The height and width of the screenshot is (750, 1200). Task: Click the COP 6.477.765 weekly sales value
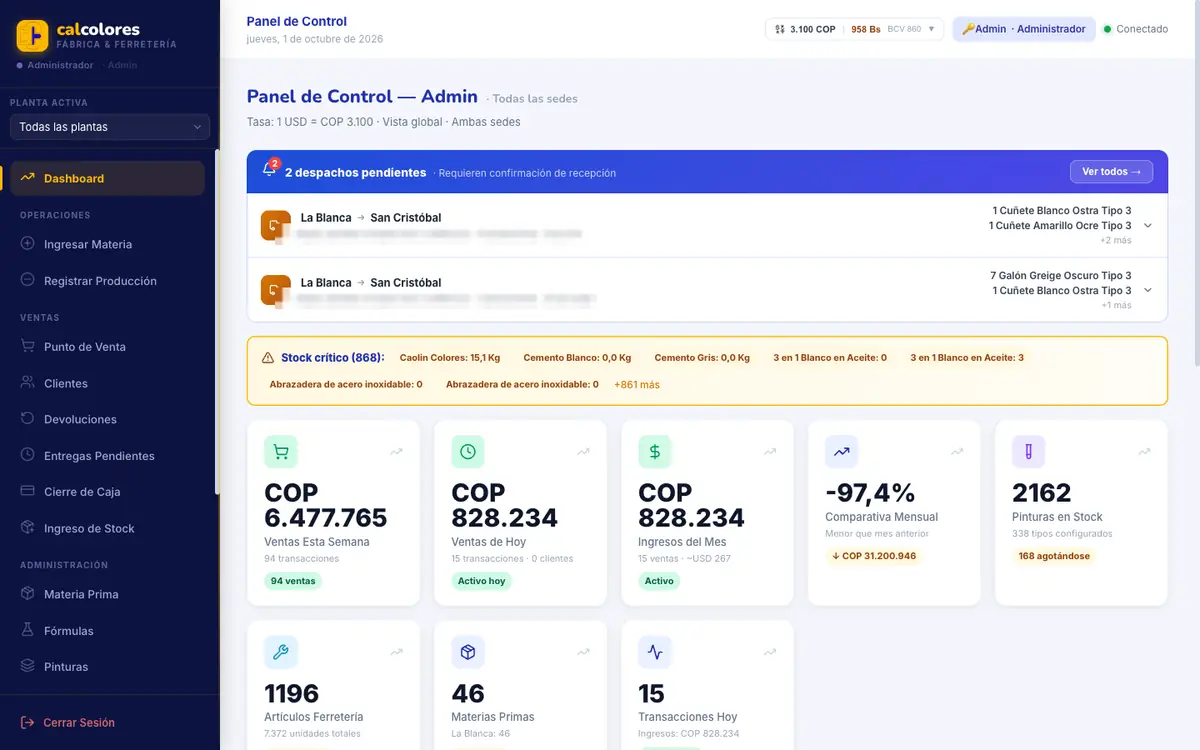pos(325,505)
